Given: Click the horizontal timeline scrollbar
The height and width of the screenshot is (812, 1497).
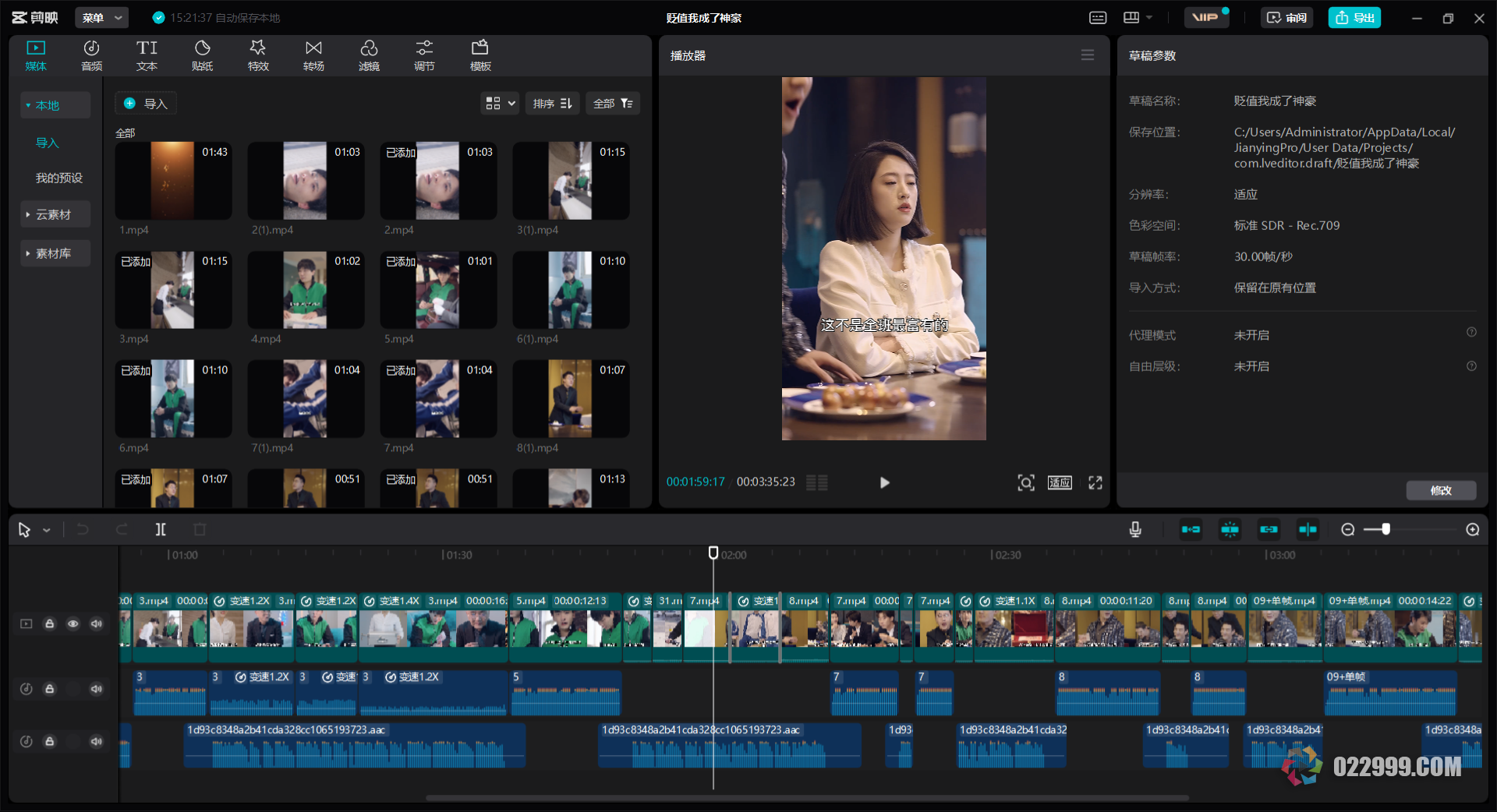Looking at the screenshot, I should pos(807,798).
